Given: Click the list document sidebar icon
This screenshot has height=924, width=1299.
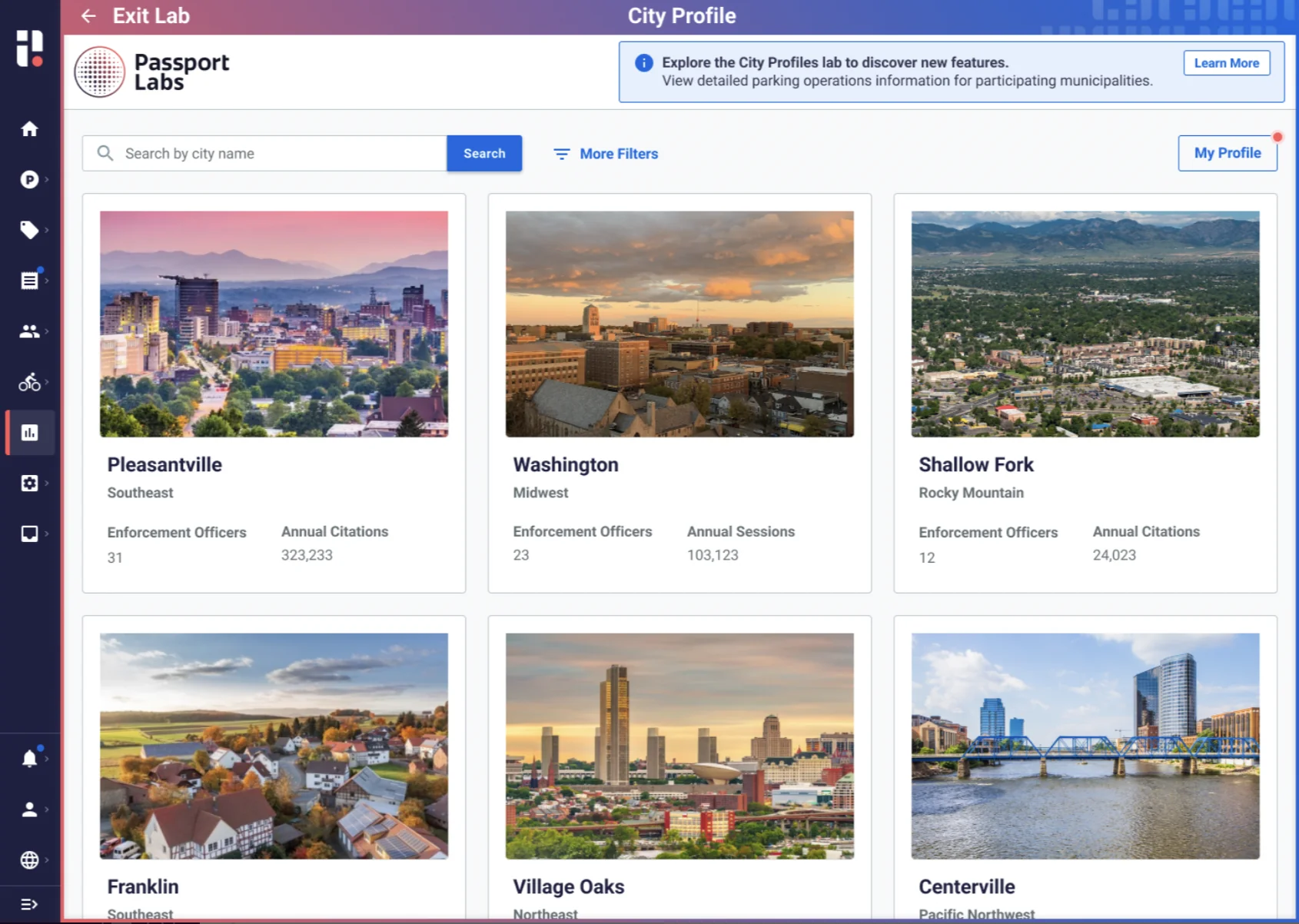Looking at the screenshot, I should [x=29, y=281].
